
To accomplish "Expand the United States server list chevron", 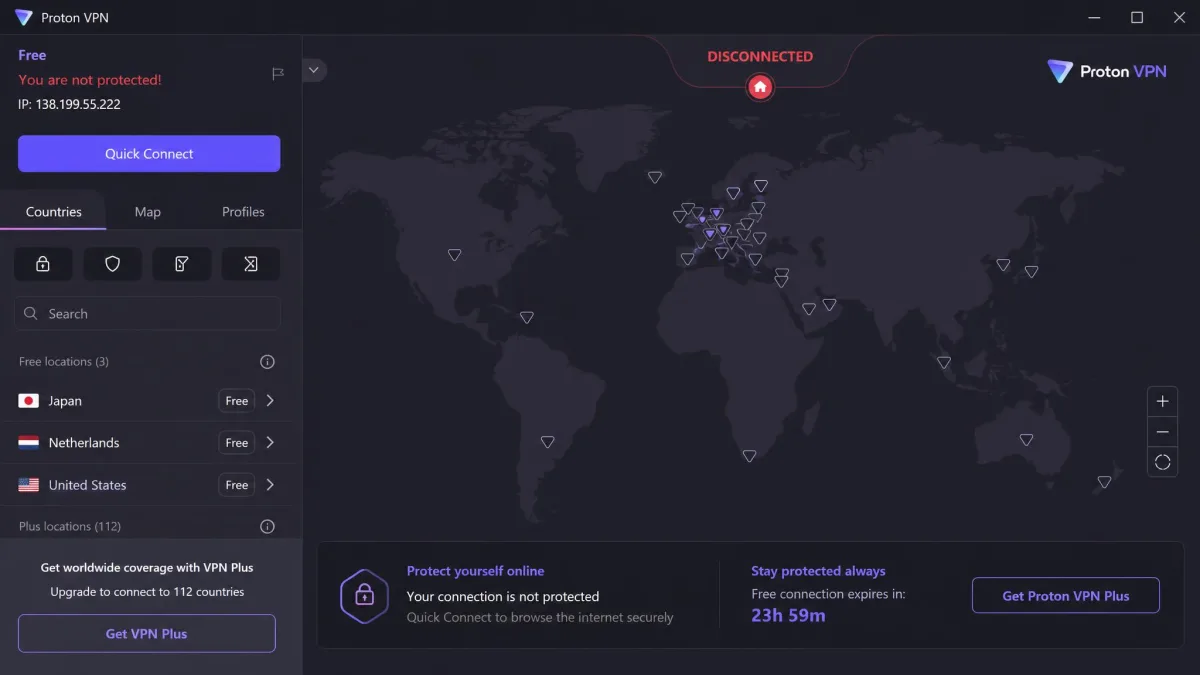I will click(x=270, y=485).
